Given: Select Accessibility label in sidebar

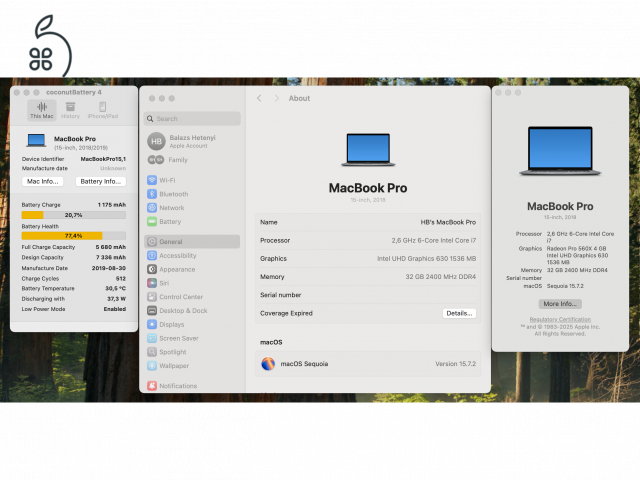Looking at the screenshot, I should coord(178,256).
